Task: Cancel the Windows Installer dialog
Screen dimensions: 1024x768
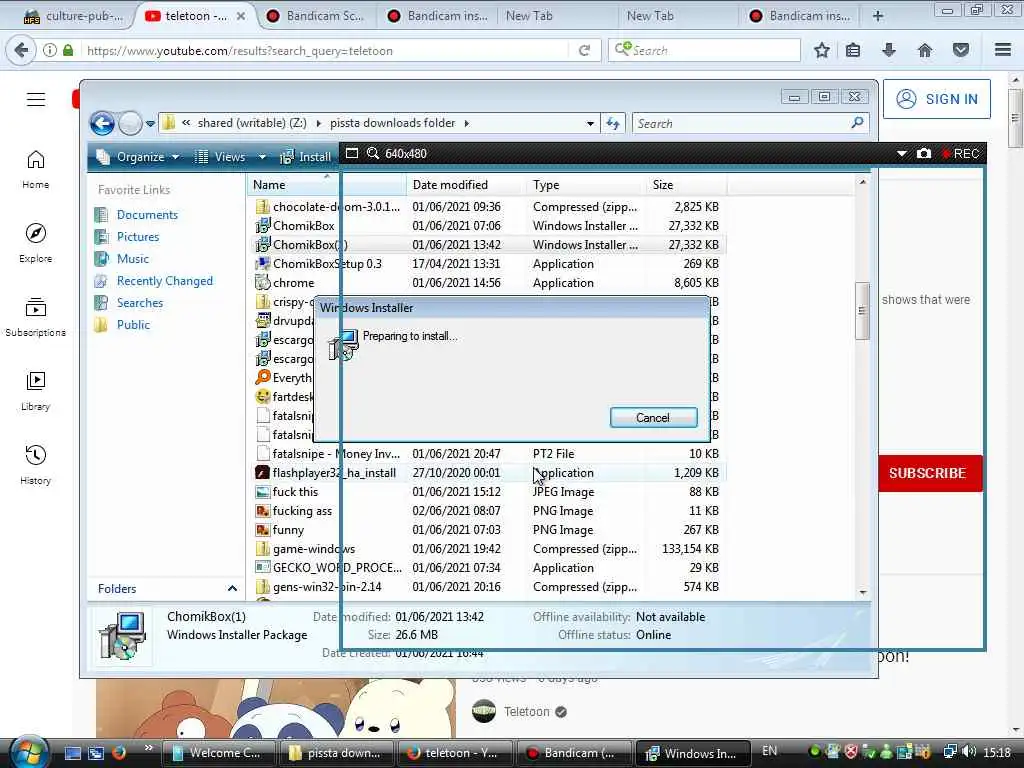Action: 653,418
